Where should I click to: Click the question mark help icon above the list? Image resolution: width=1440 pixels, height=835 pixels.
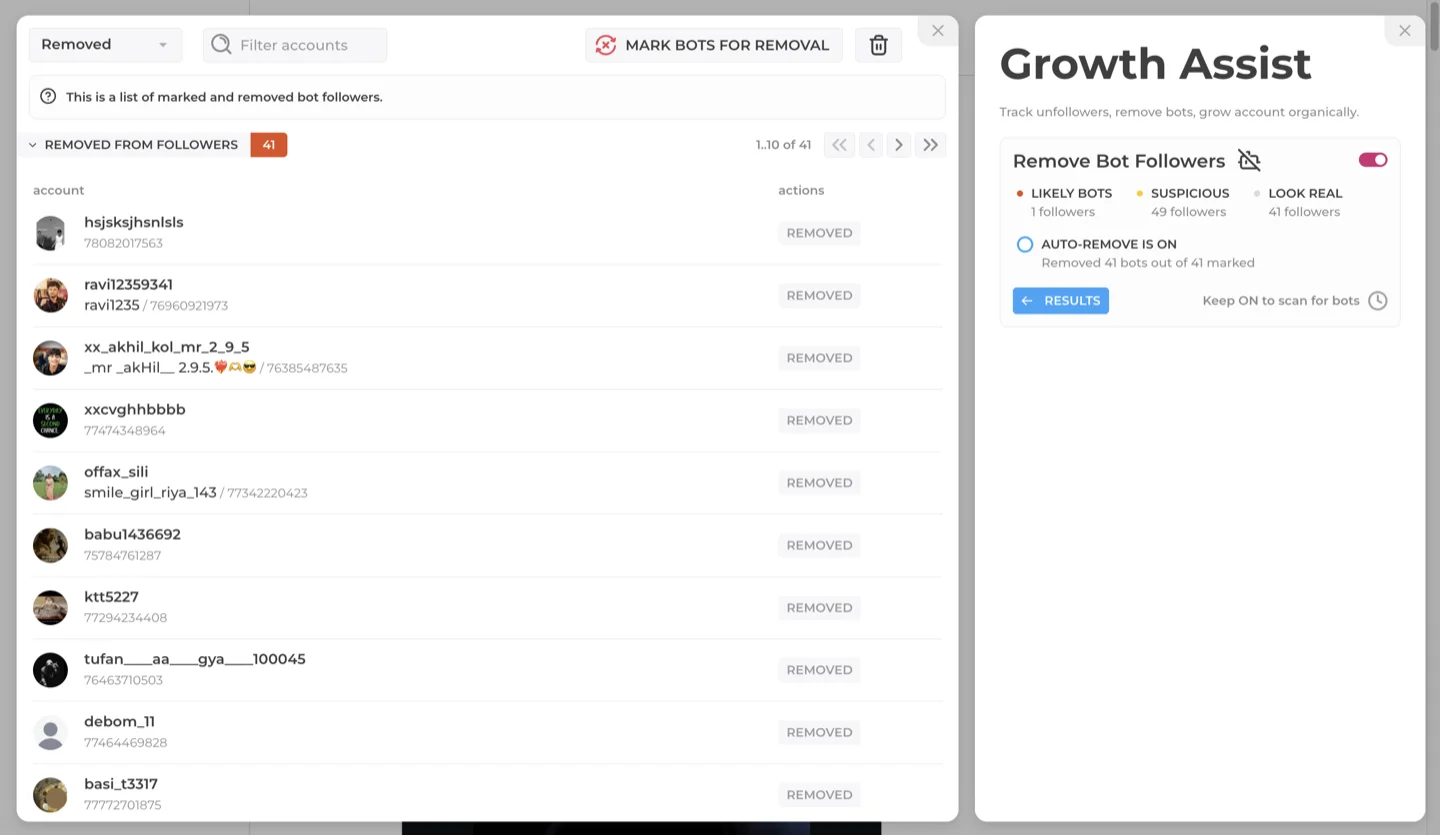pyautogui.click(x=47, y=96)
